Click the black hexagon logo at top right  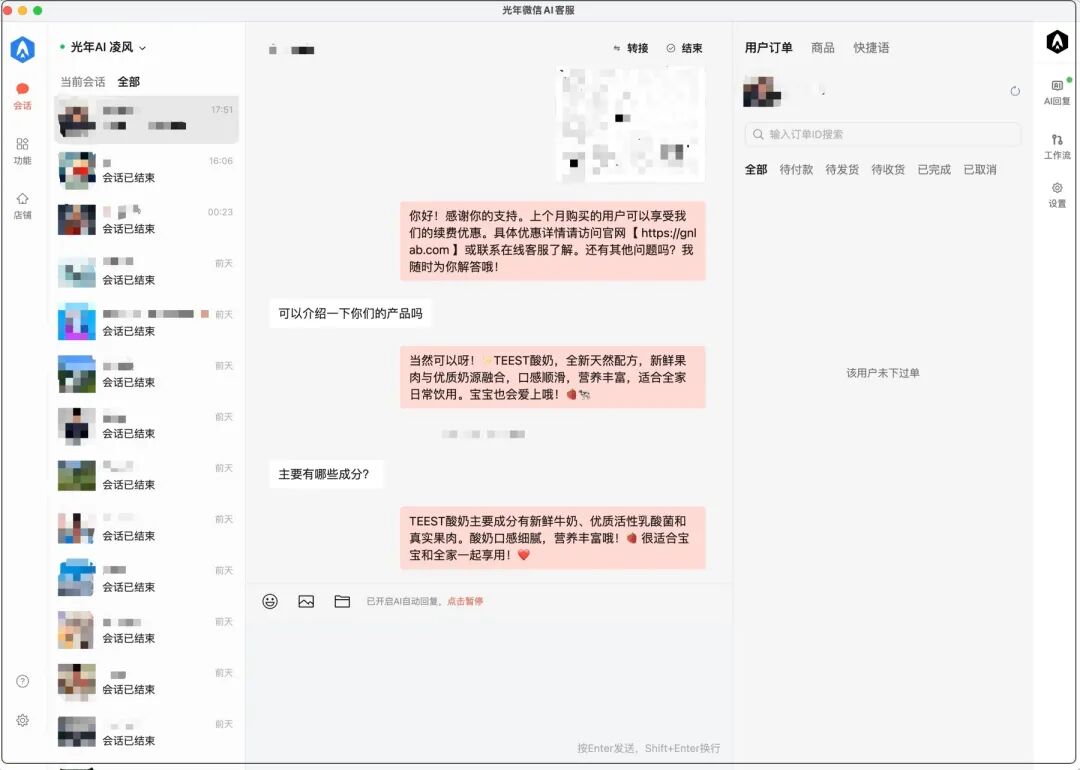[x=1057, y=42]
